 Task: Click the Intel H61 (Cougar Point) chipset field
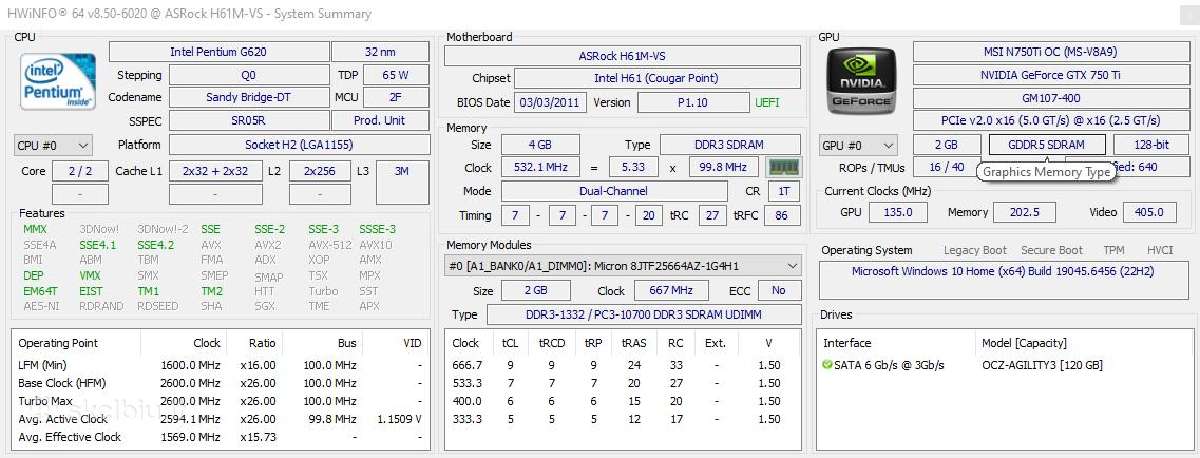656,78
